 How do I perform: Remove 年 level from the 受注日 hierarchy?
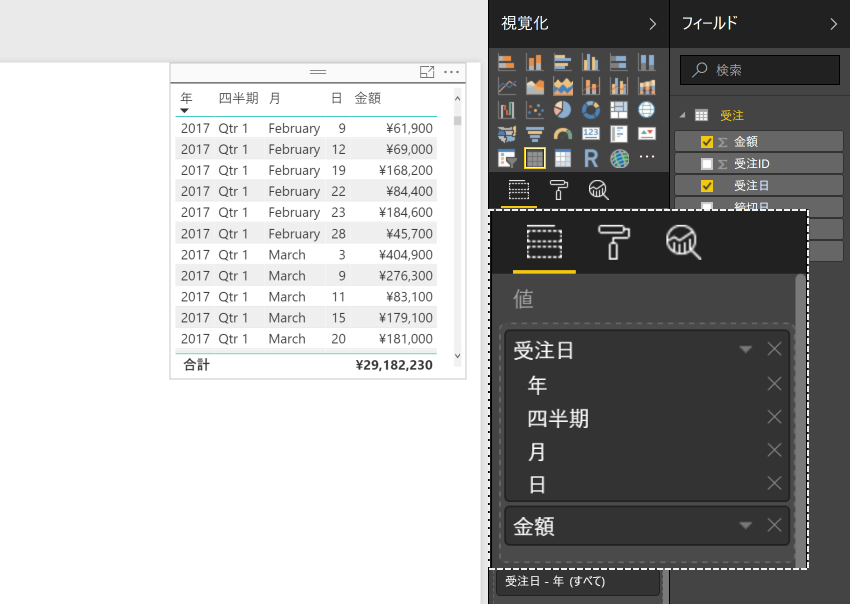pyautogui.click(x=774, y=384)
